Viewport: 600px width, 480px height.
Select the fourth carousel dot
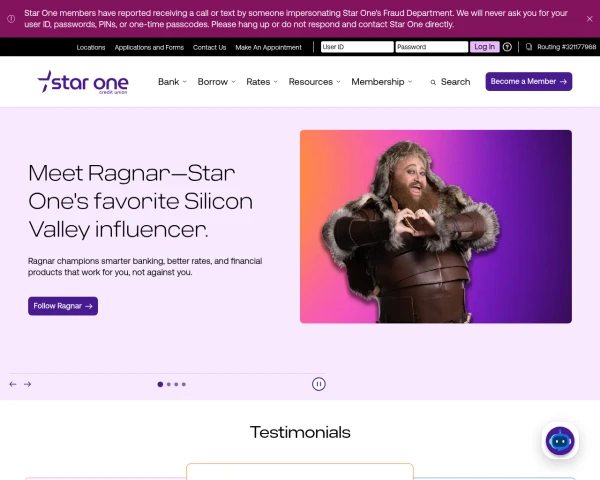(184, 384)
